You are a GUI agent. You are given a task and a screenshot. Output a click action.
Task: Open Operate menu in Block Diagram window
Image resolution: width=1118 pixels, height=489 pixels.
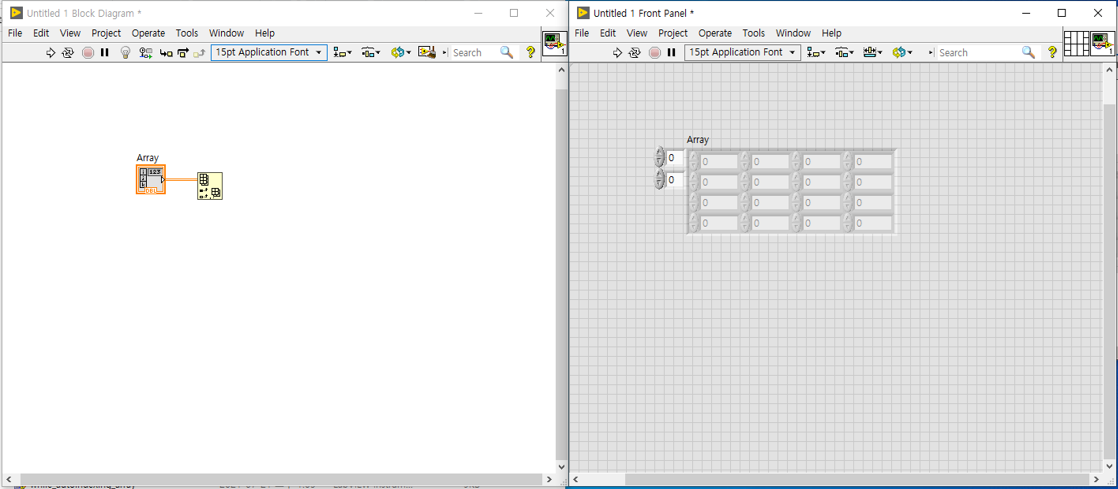tap(148, 33)
